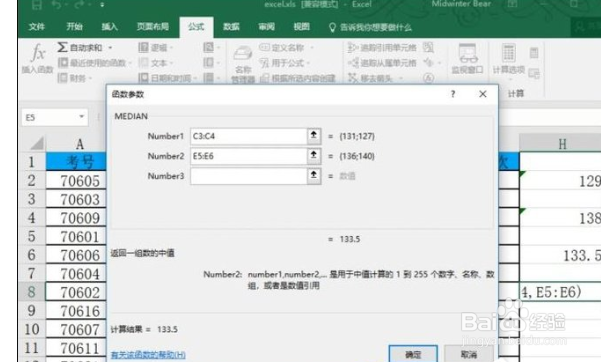Screen dimensions: 601x362
Task: Select the Formulas tab
Action: point(196,27)
